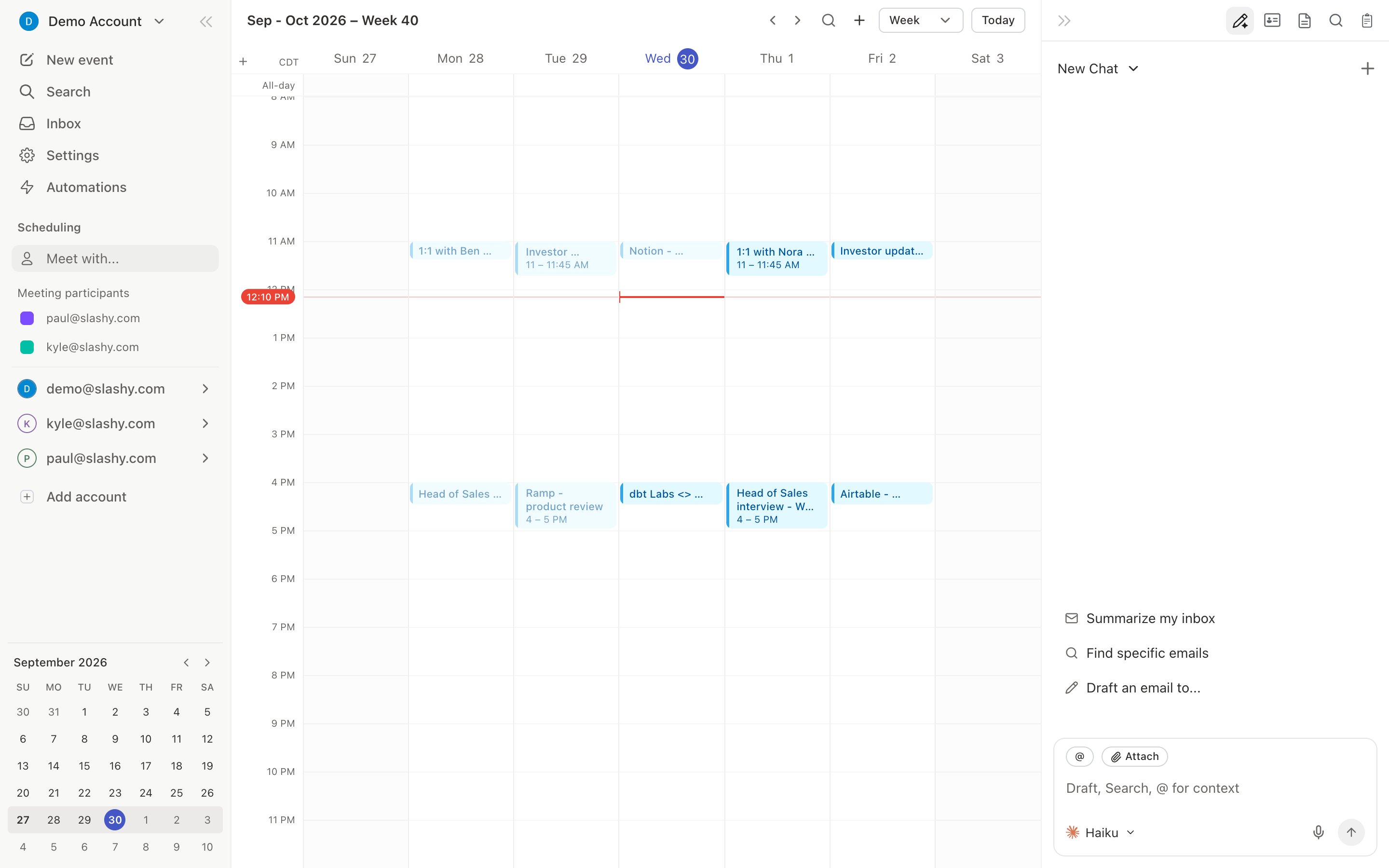
Task: Click the microphone icon in chat box
Action: coord(1319,832)
